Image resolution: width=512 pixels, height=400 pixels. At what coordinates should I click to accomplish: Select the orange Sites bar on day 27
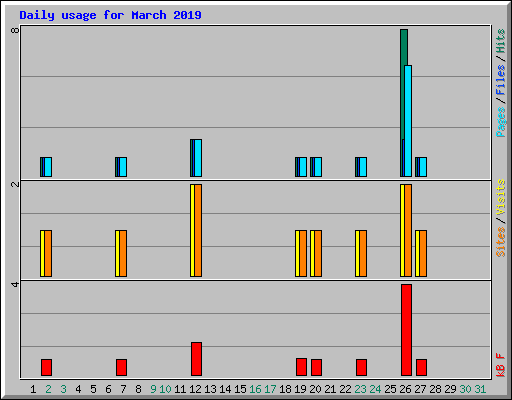(423, 253)
